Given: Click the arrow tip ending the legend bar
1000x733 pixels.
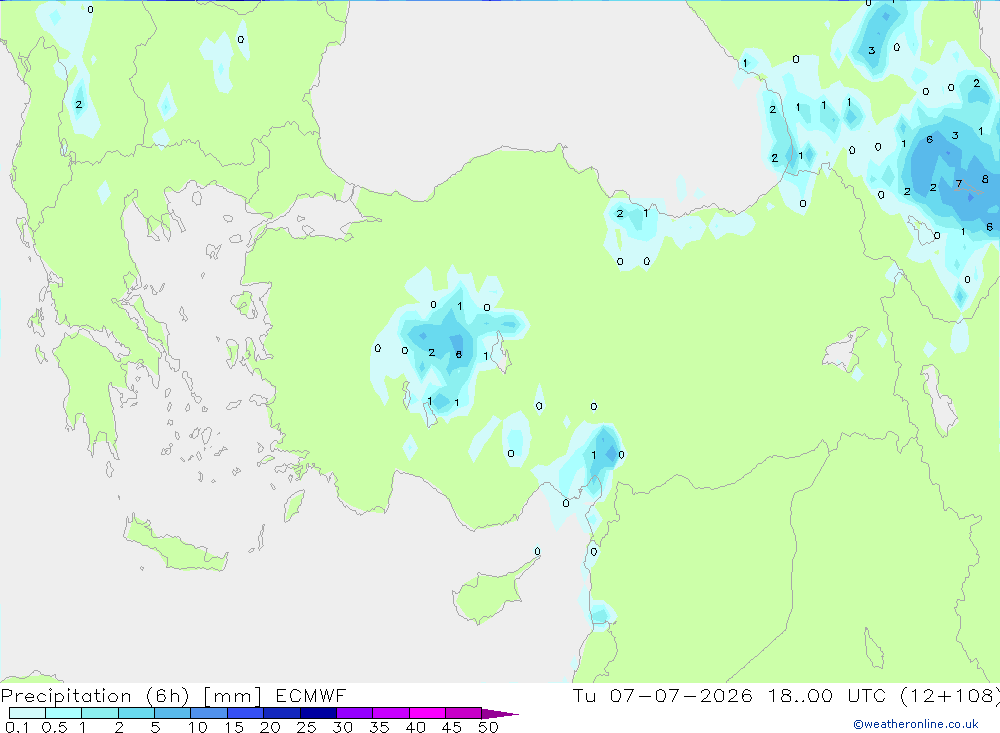Looking at the screenshot, I should [501, 714].
